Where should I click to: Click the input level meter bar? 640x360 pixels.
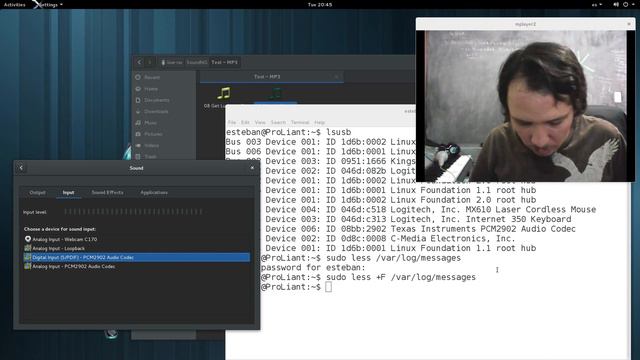coord(135,212)
